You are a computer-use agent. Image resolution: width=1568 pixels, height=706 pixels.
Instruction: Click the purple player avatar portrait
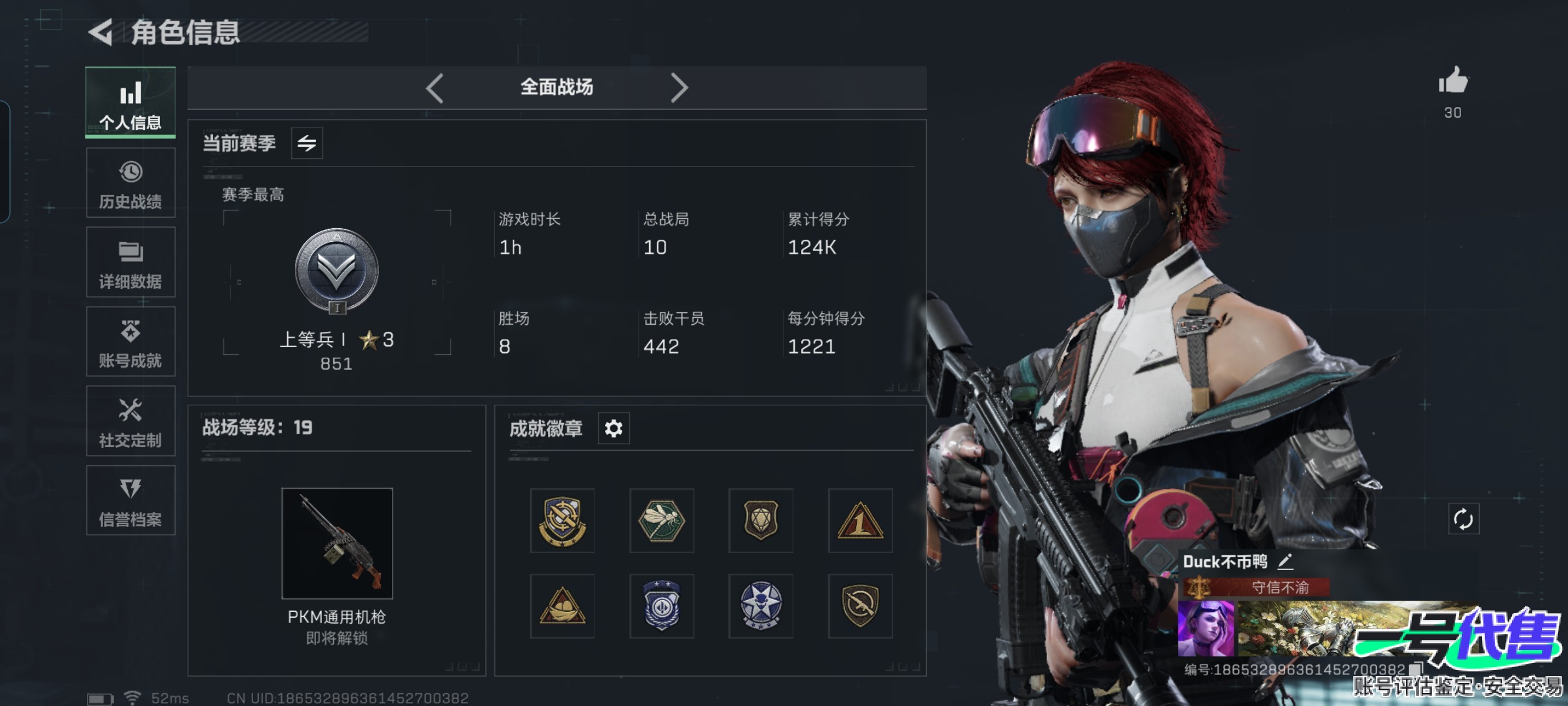[x=1206, y=629]
